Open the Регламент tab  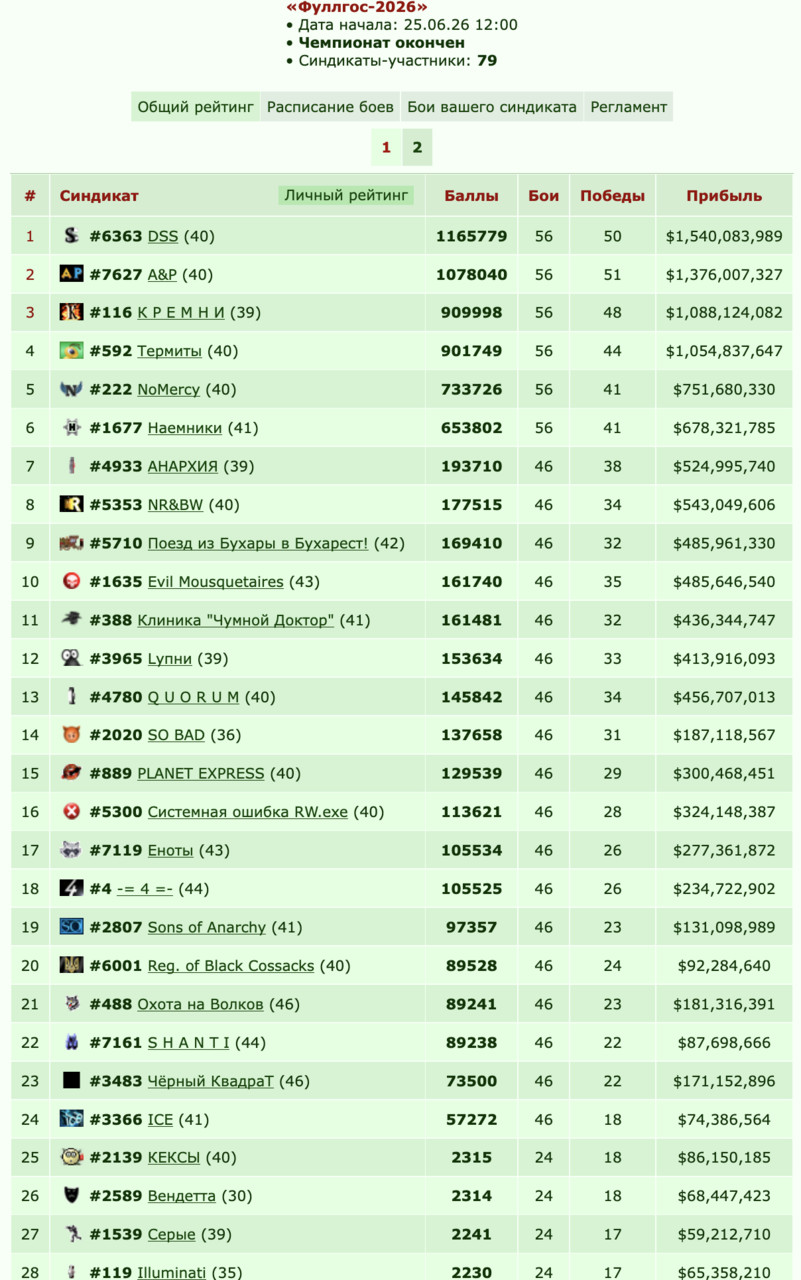628,107
